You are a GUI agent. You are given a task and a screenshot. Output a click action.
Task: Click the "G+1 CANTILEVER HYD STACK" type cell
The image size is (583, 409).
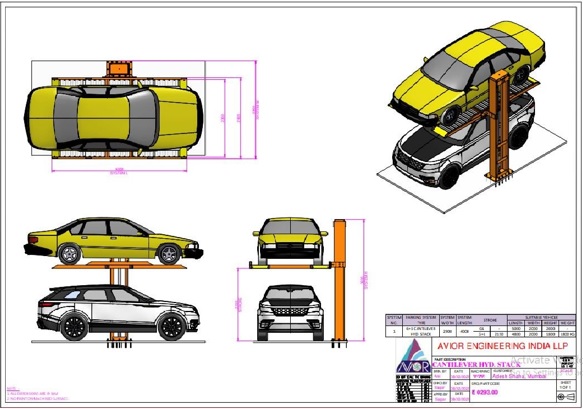pyautogui.click(x=421, y=331)
